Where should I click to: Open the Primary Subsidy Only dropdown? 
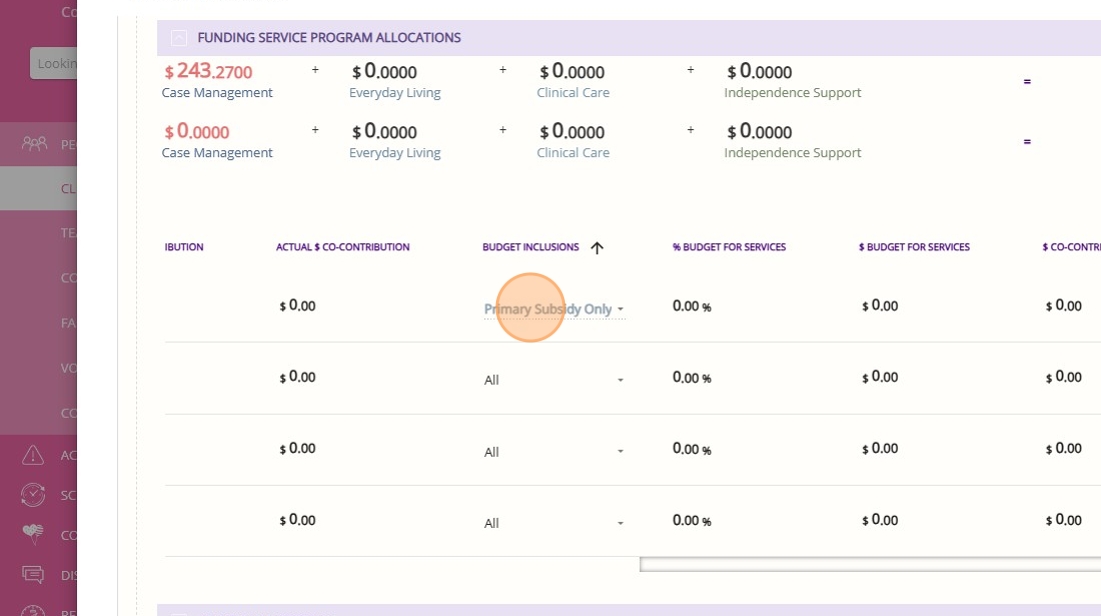pyautogui.click(x=554, y=310)
